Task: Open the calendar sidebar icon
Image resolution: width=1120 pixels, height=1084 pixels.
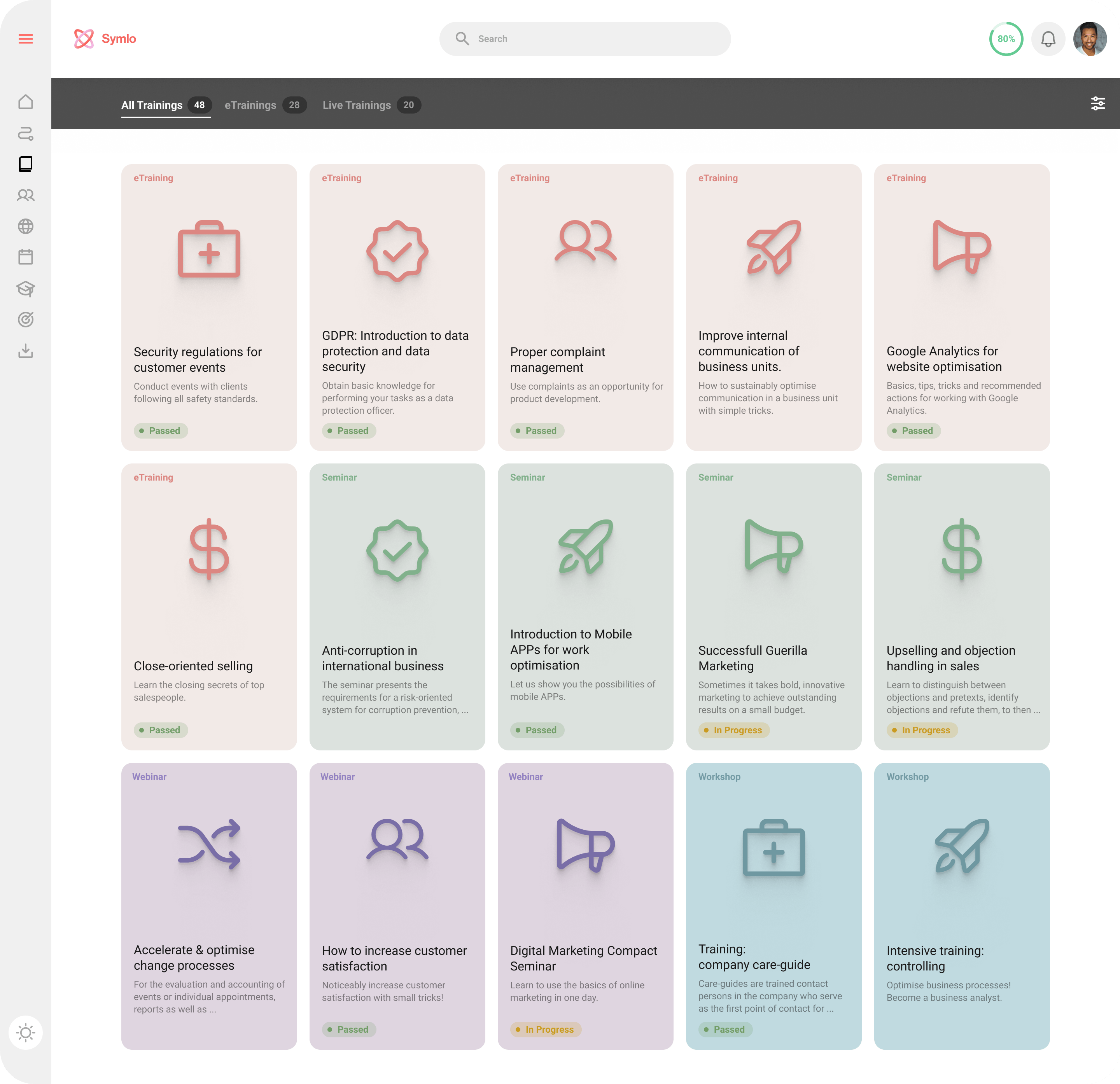Action: click(x=26, y=257)
